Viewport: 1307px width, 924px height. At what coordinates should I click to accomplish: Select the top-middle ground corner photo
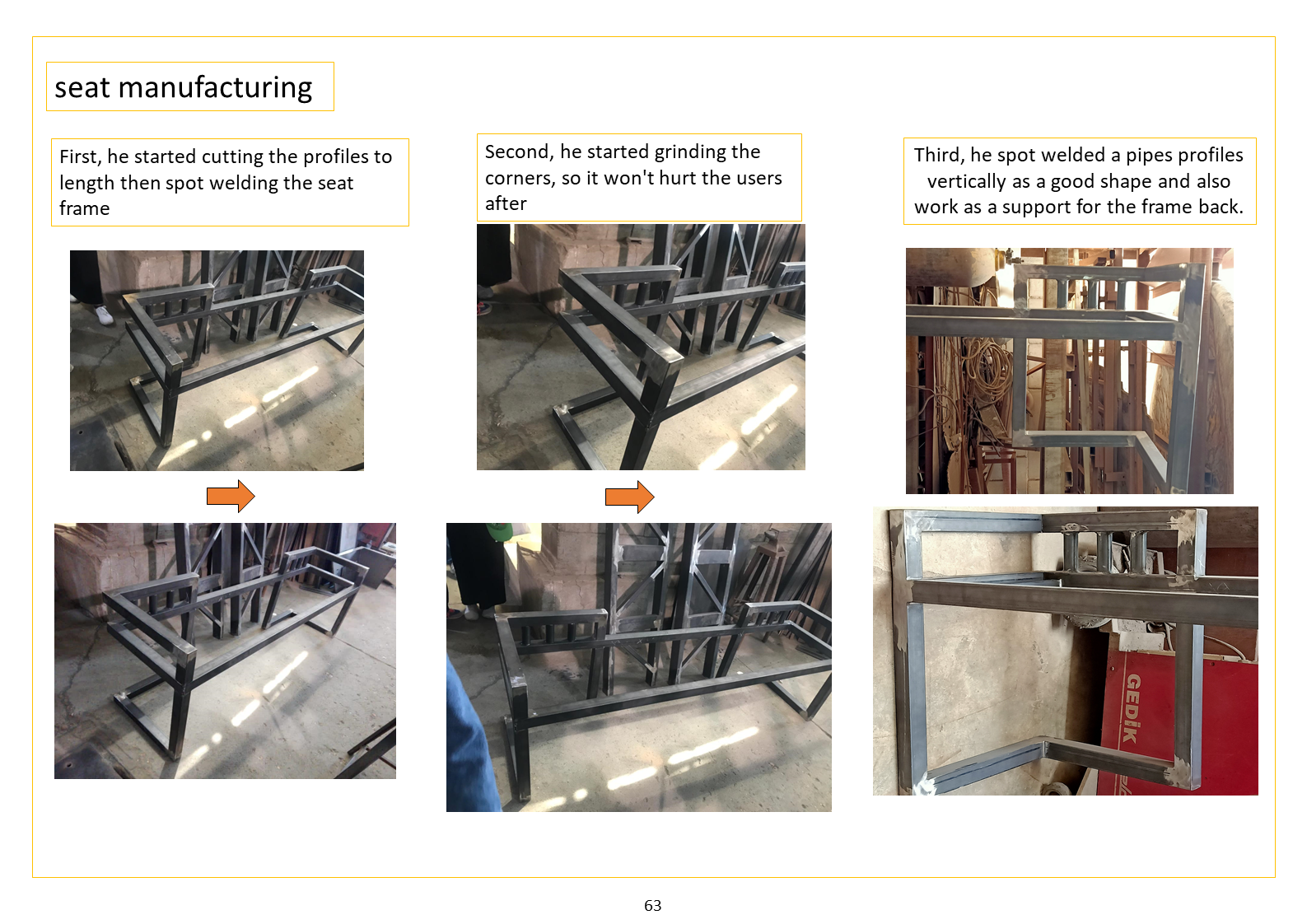(641, 347)
